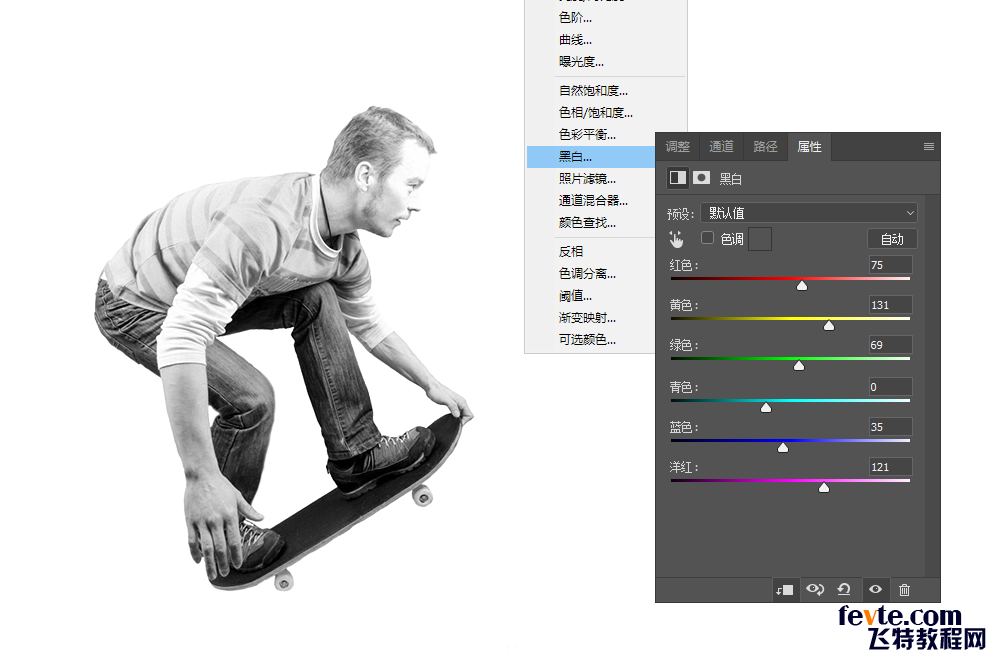This screenshot has height=664, width=1000.
Task: Click the 红色 value field showing 75
Action: (890, 265)
